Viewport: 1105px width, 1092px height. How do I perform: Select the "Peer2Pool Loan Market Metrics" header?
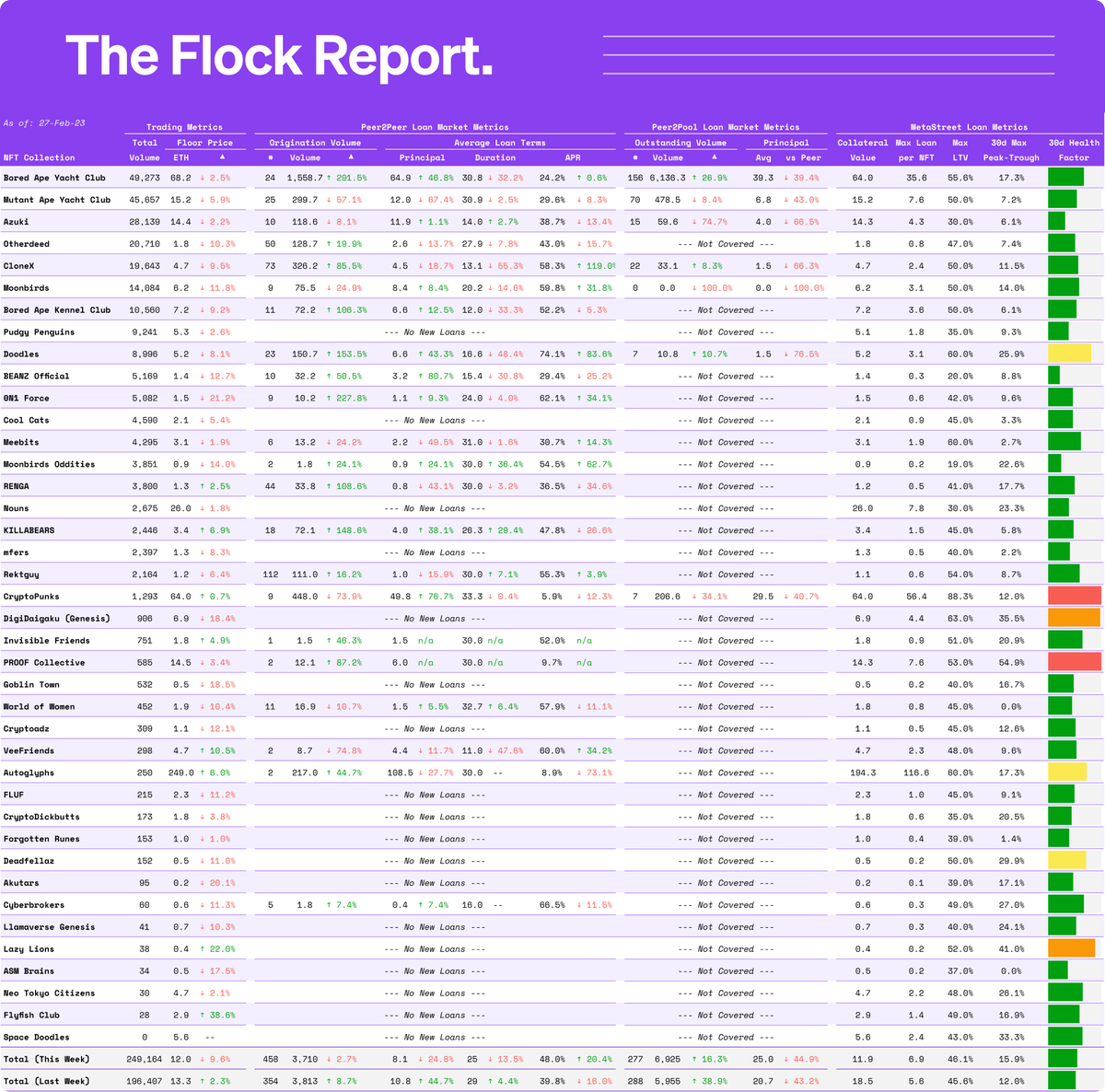point(726,127)
